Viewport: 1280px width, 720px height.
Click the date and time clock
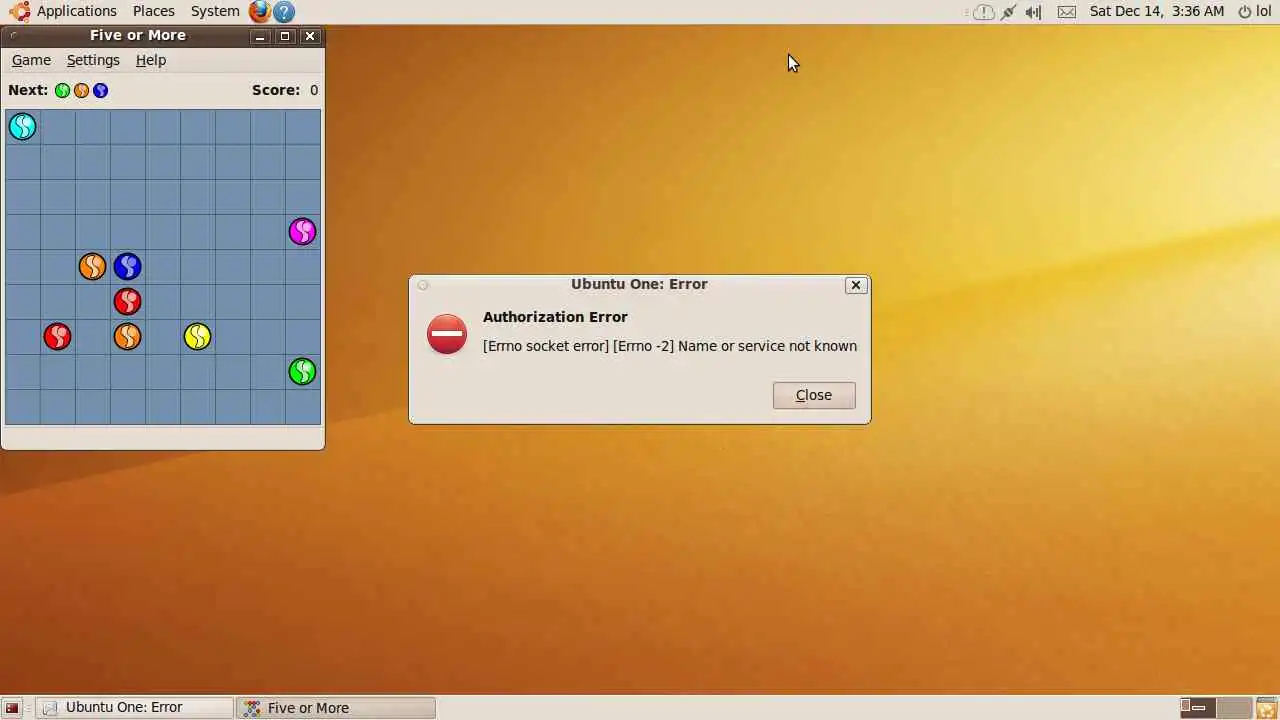(x=1157, y=11)
